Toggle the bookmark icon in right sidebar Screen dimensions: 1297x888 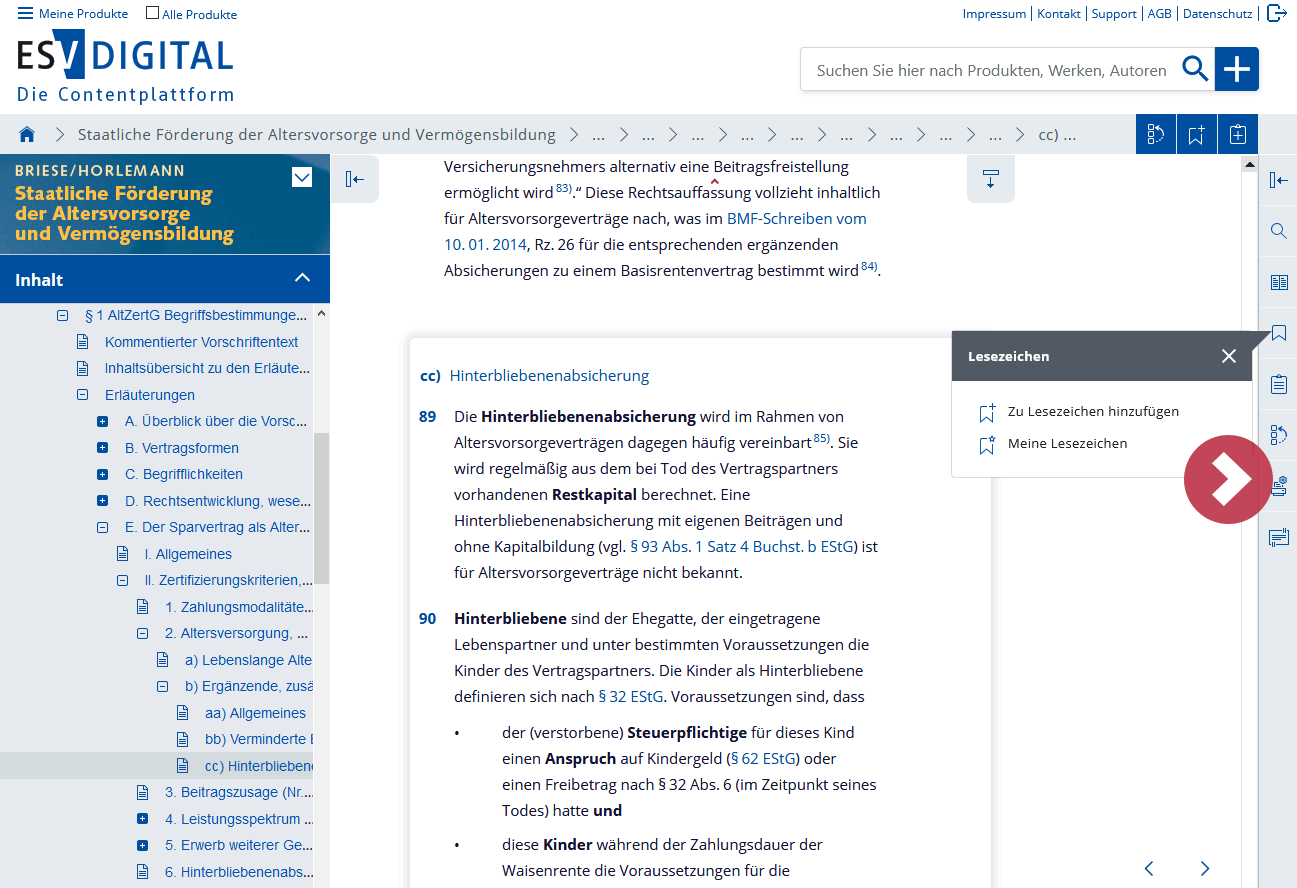coord(1278,333)
